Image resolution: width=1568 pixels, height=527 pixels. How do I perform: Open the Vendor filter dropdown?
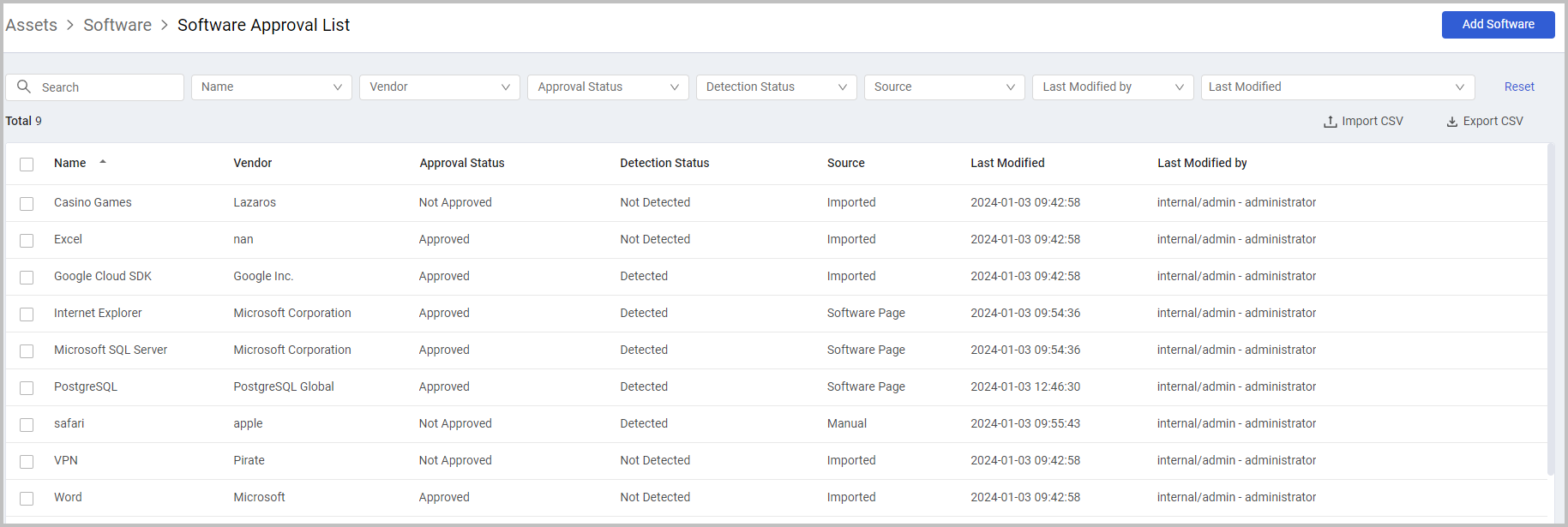[x=440, y=87]
